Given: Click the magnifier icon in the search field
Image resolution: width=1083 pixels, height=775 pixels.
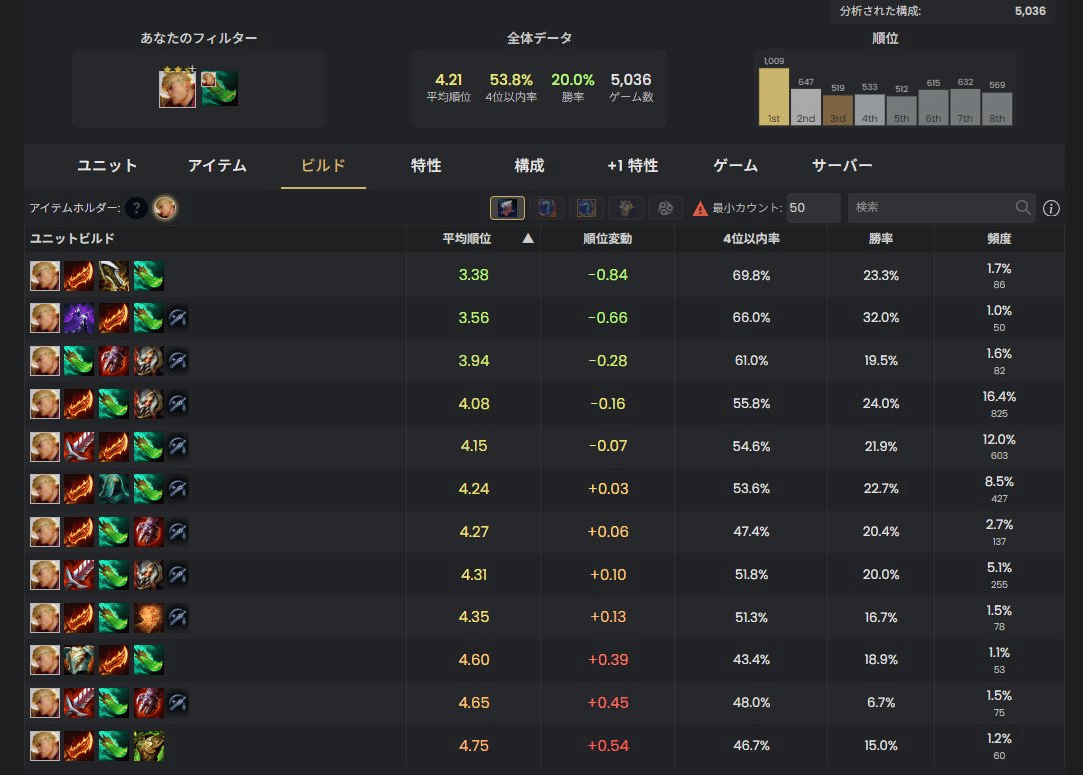Looking at the screenshot, I should pos(1023,207).
